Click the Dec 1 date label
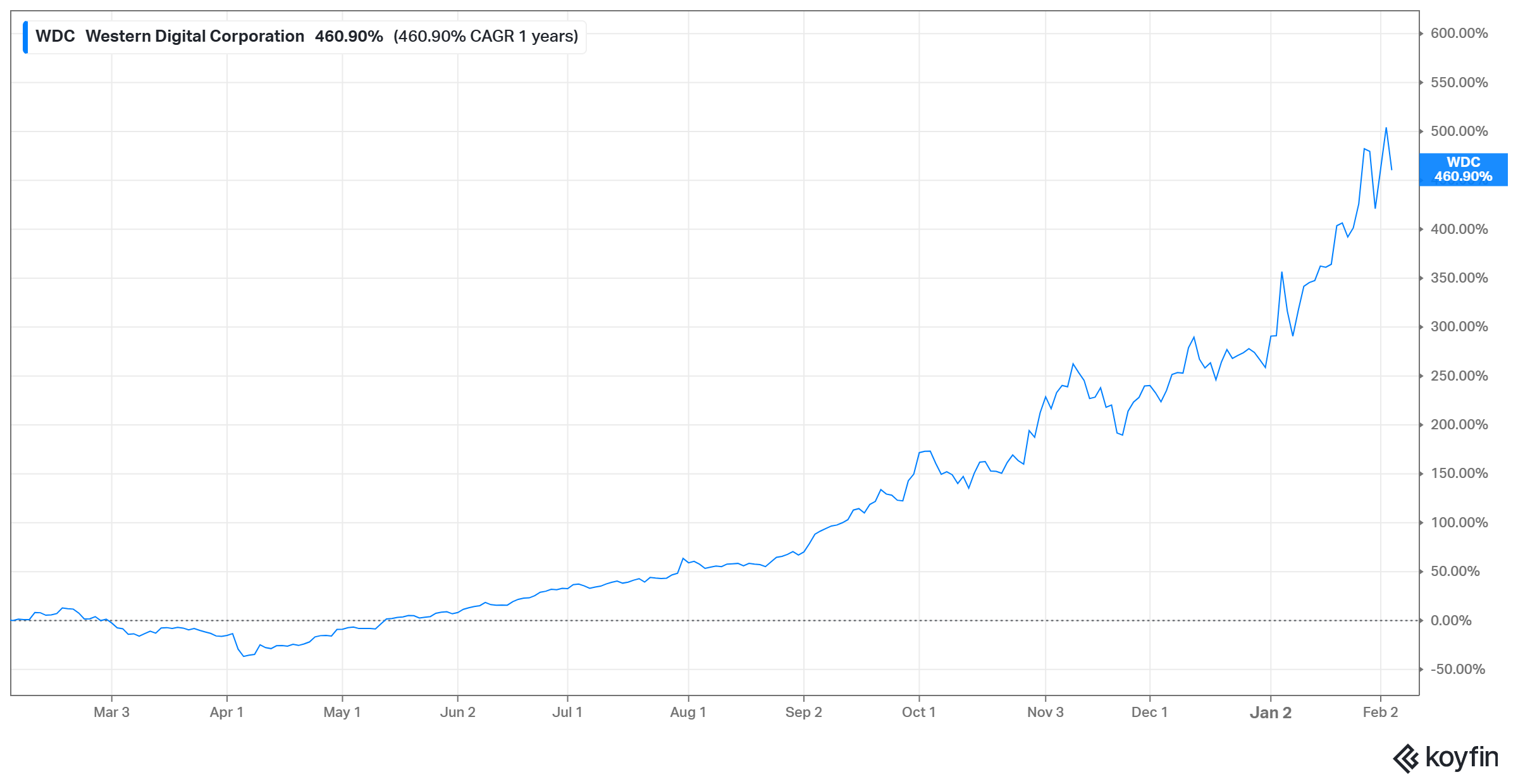Viewport: 1518px width, 784px height. click(x=1149, y=713)
